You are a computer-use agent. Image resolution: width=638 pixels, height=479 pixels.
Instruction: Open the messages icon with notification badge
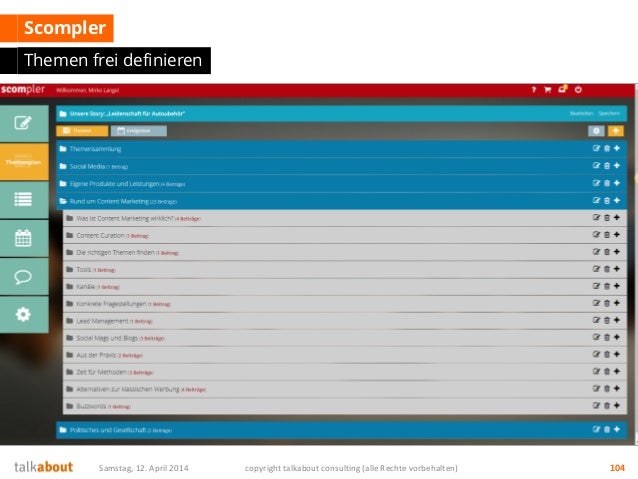(x=563, y=89)
